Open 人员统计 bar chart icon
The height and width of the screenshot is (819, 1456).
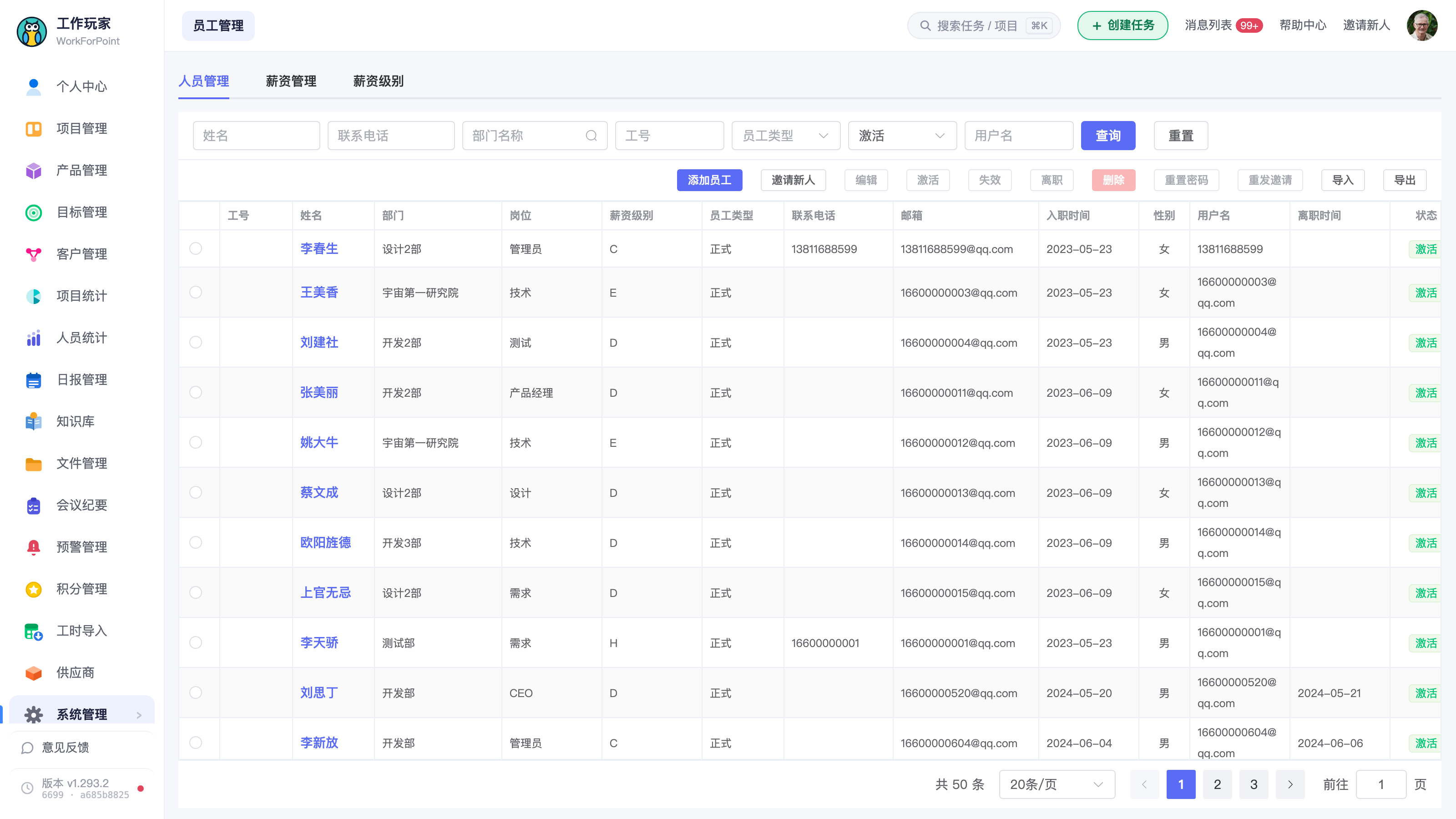pyautogui.click(x=33, y=338)
